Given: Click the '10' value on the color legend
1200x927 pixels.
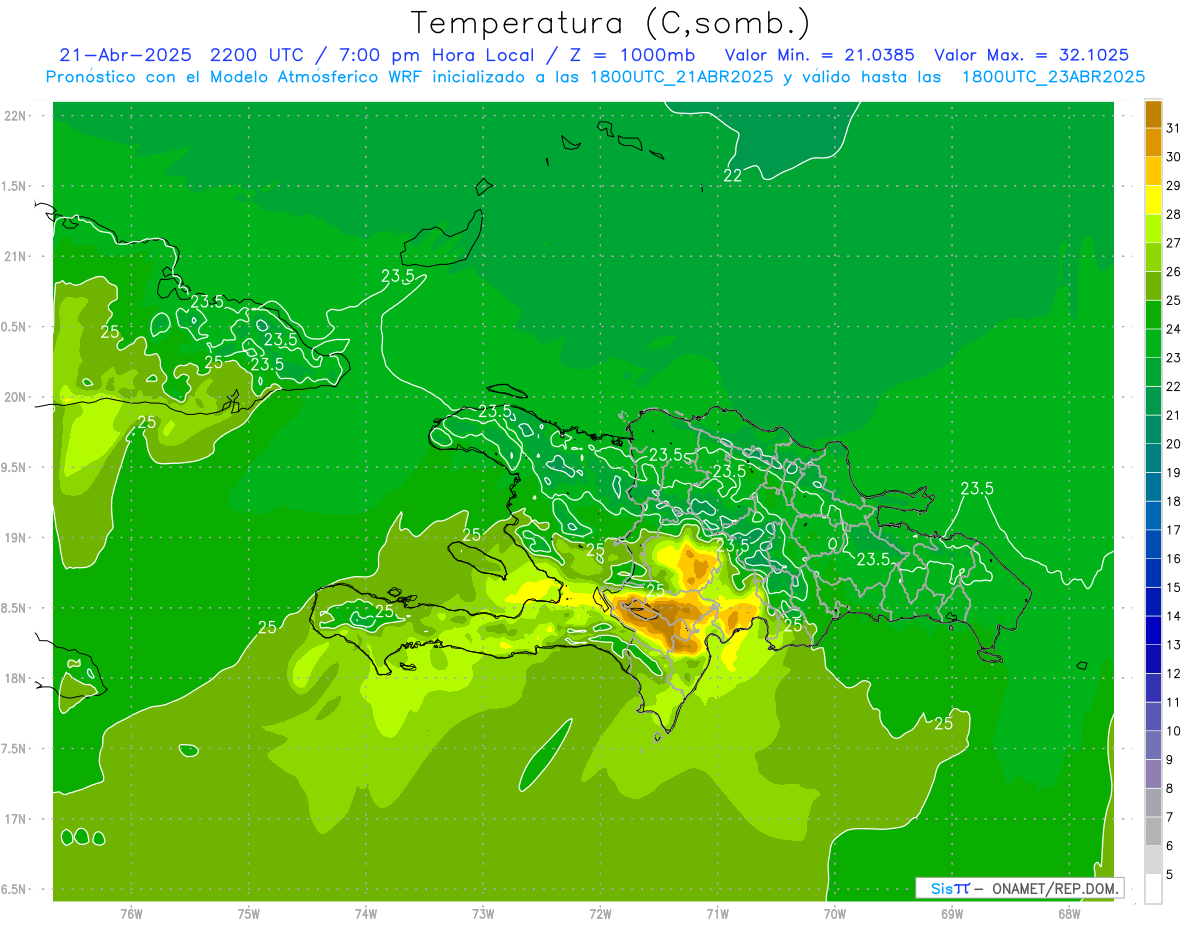Looking at the screenshot, I should [x=1173, y=731].
